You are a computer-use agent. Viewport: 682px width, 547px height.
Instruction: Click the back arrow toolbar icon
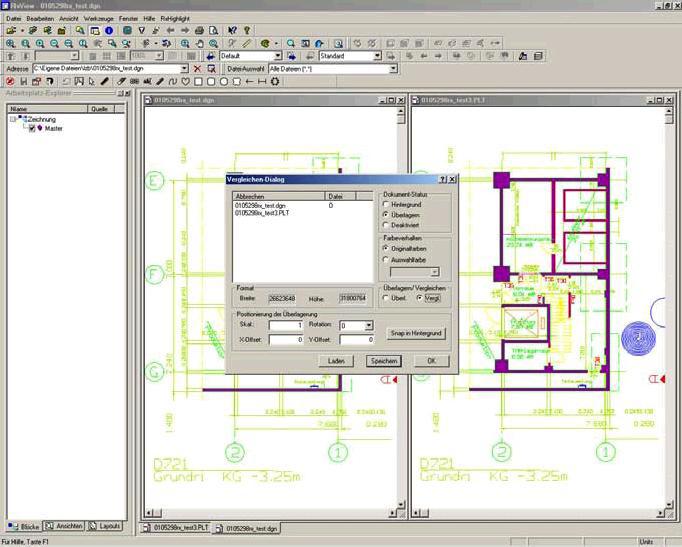[170, 30]
